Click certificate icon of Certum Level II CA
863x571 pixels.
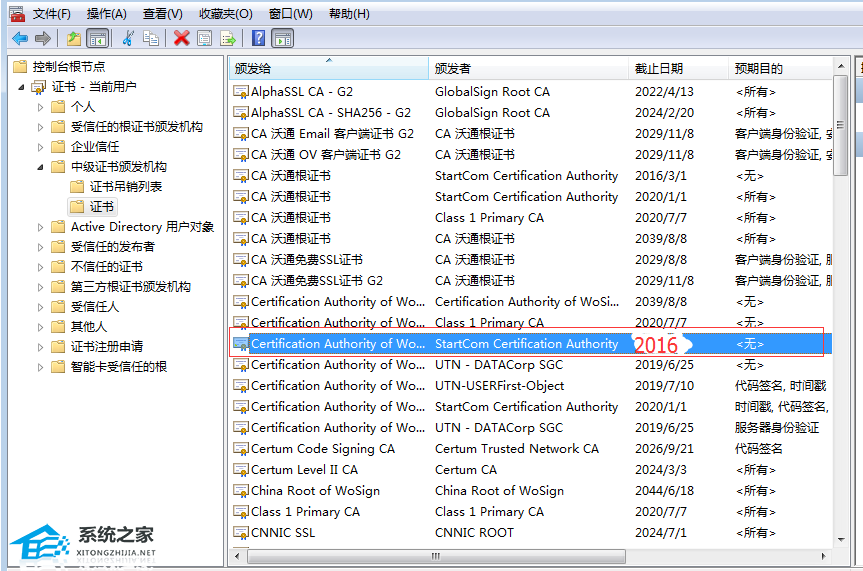[x=241, y=470]
